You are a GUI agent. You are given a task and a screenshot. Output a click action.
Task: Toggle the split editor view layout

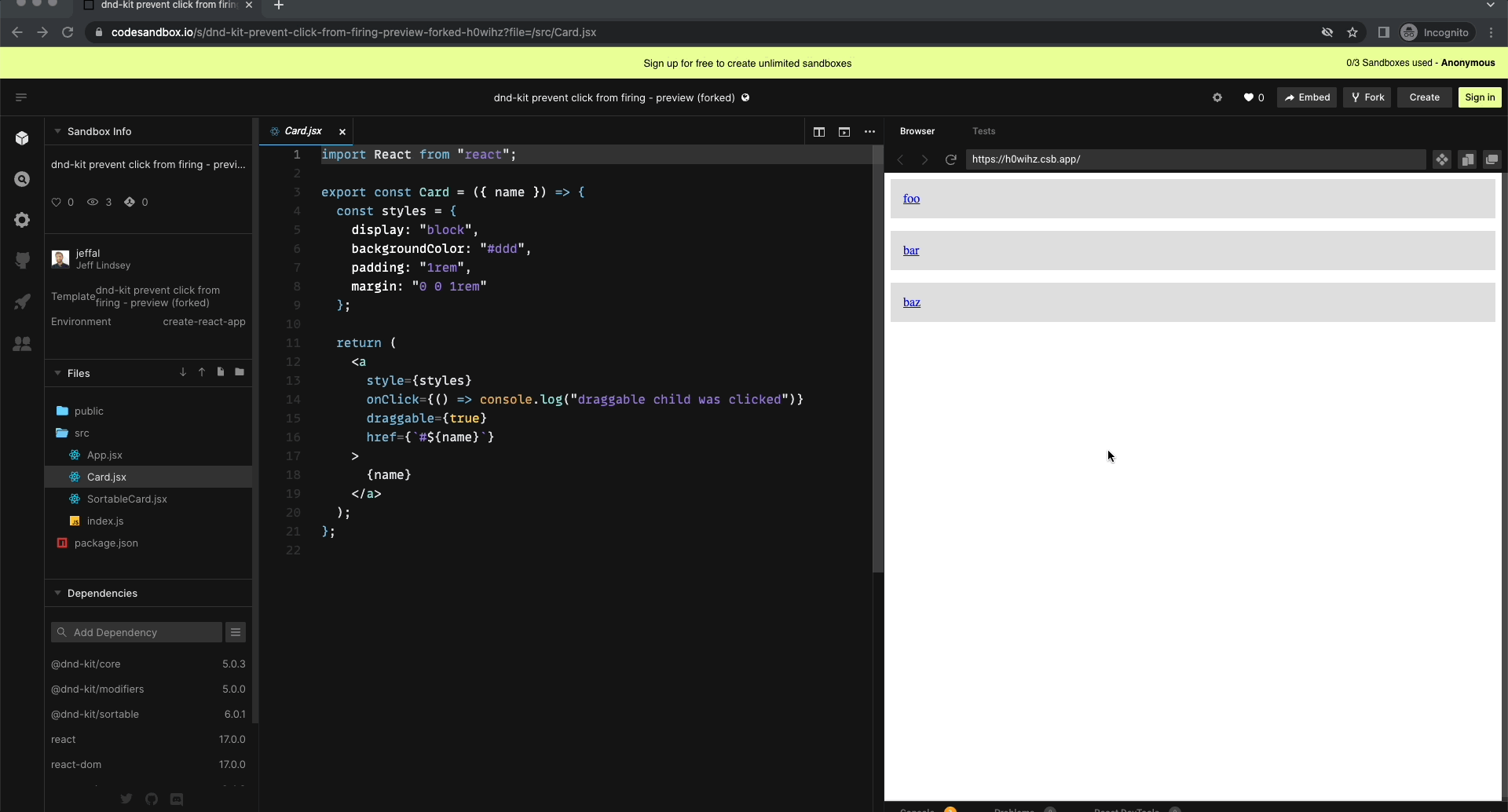pyautogui.click(x=818, y=132)
